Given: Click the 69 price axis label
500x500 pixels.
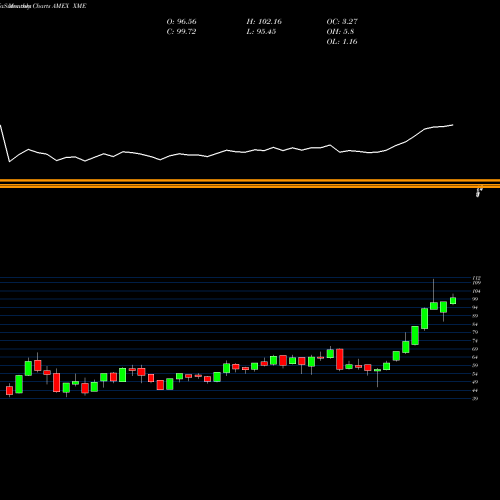Looking at the screenshot, I should coord(475,349).
